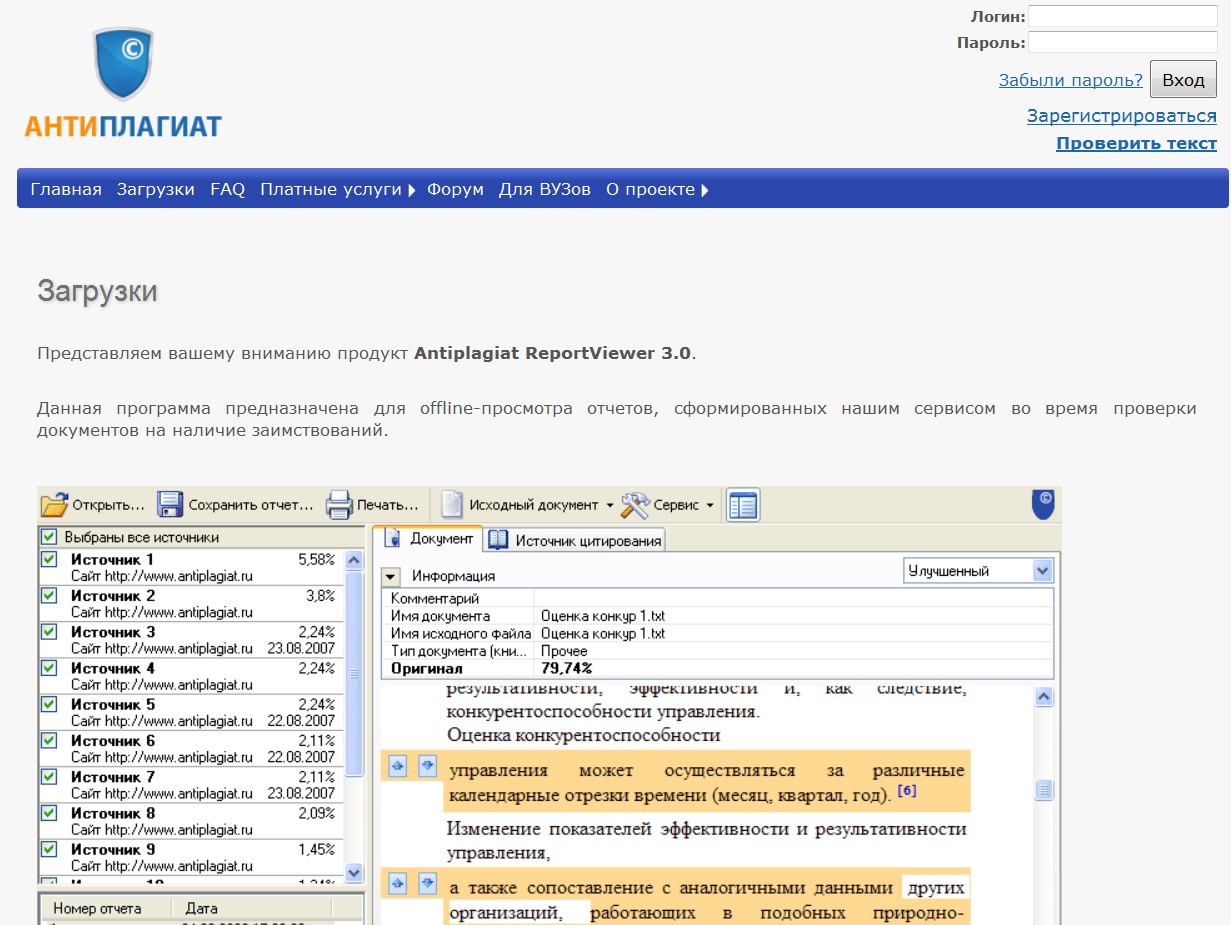This screenshot has width=1231, height=925.
Task: Click the sources list scrollbar thumb
Action: (x=354, y=674)
